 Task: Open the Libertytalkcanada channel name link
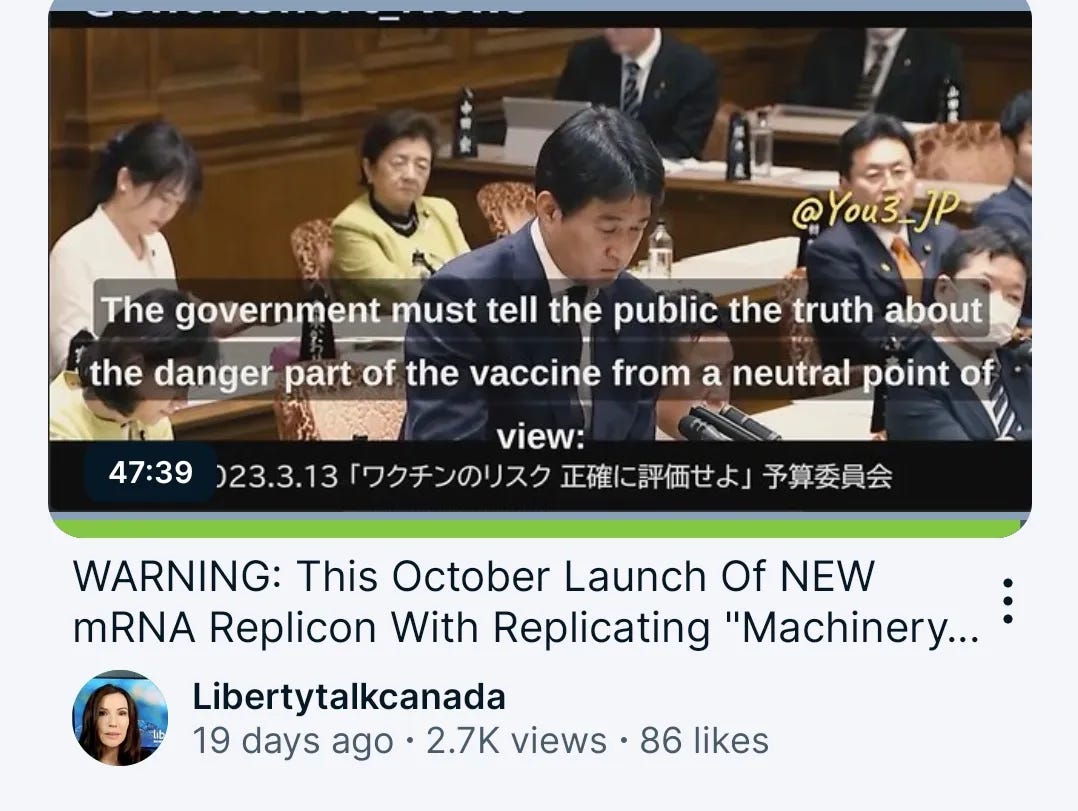click(x=349, y=696)
